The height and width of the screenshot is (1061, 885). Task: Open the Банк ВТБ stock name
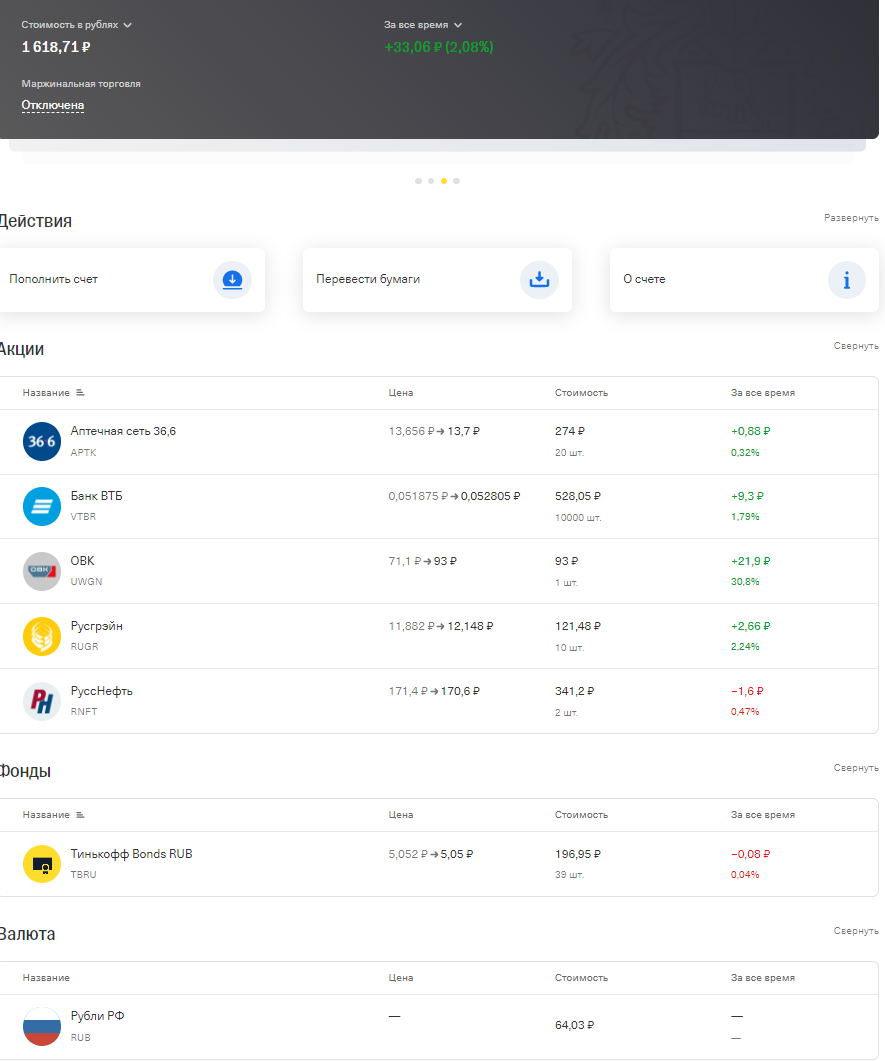click(97, 496)
